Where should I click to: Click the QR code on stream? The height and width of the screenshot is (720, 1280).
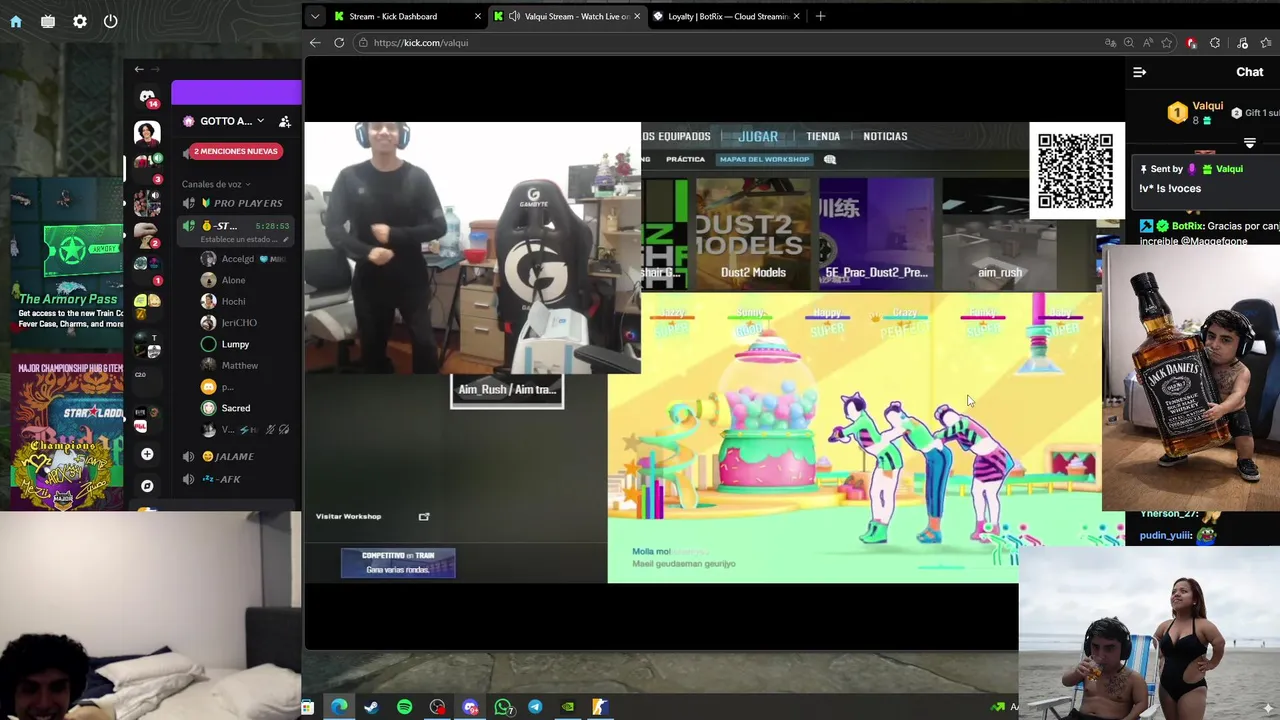coord(1076,171)
